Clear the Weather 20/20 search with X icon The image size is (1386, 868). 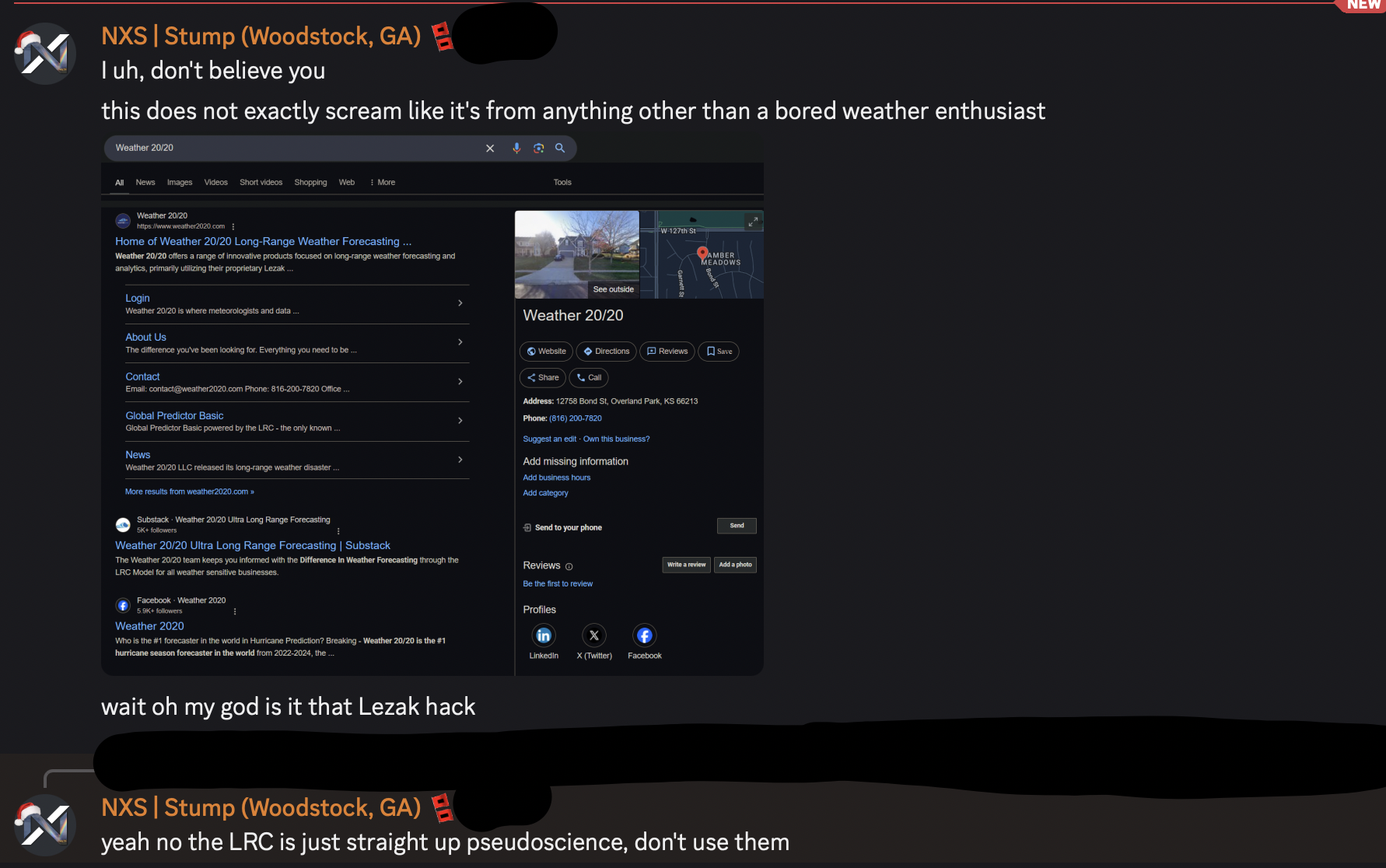coord(490,148)
